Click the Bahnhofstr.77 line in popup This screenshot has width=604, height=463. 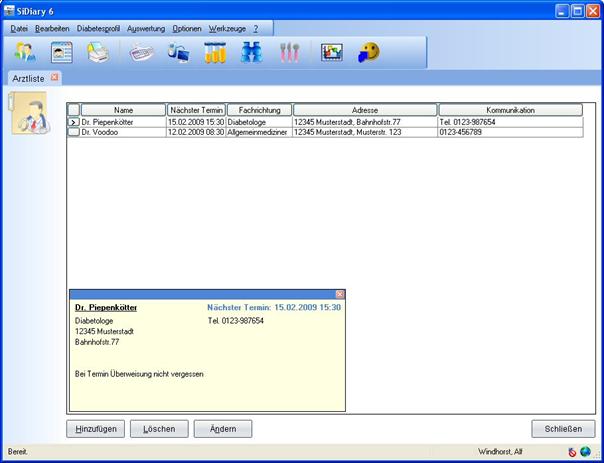click(x=97, y=342)
